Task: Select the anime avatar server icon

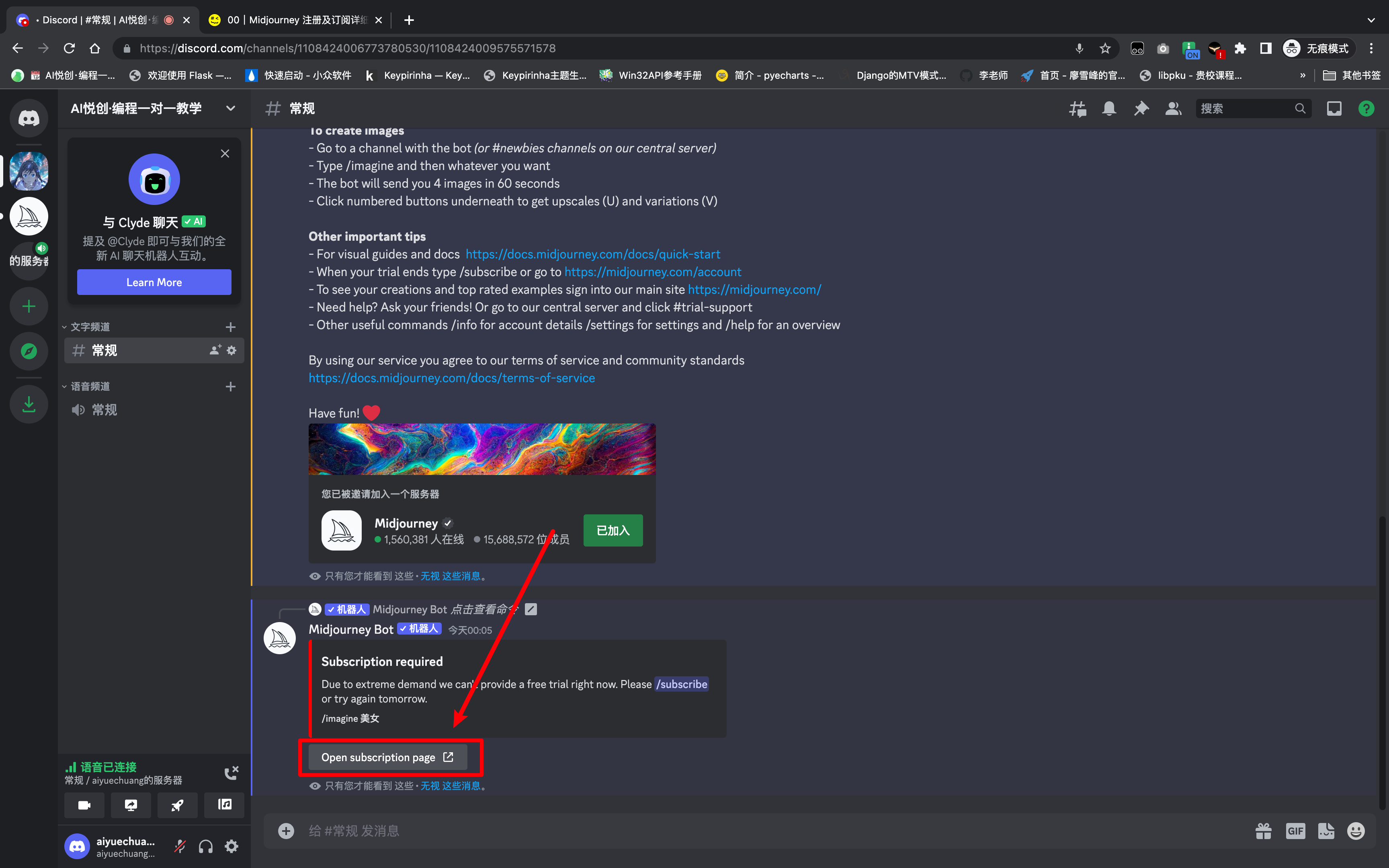Action: click(29, 171)
